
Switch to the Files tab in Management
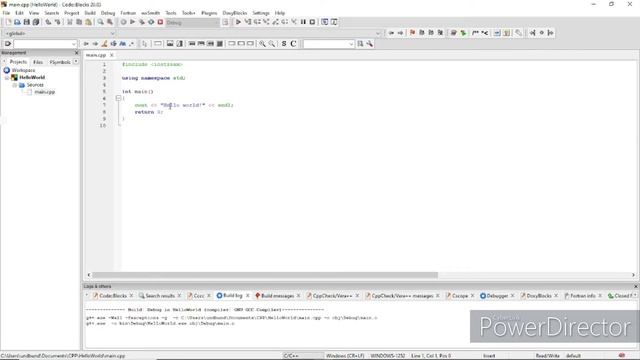38,62
